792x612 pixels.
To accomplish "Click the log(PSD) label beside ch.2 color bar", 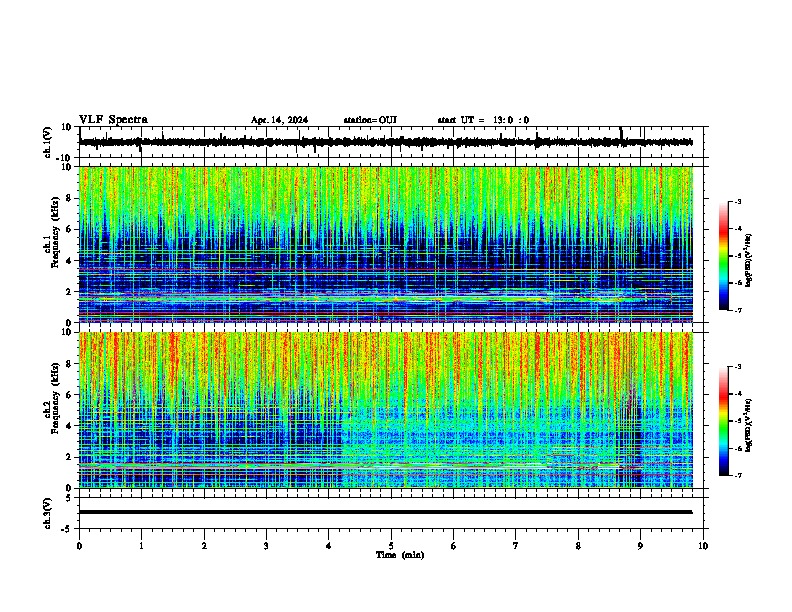I will (749, 425).
